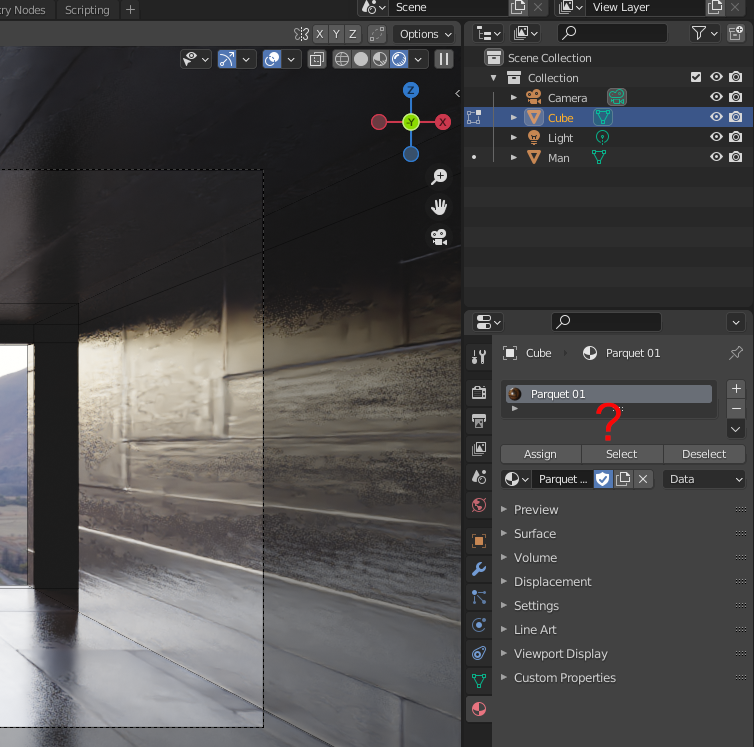
Task: Open the Object Data properties tab
Action: point(479,681)
